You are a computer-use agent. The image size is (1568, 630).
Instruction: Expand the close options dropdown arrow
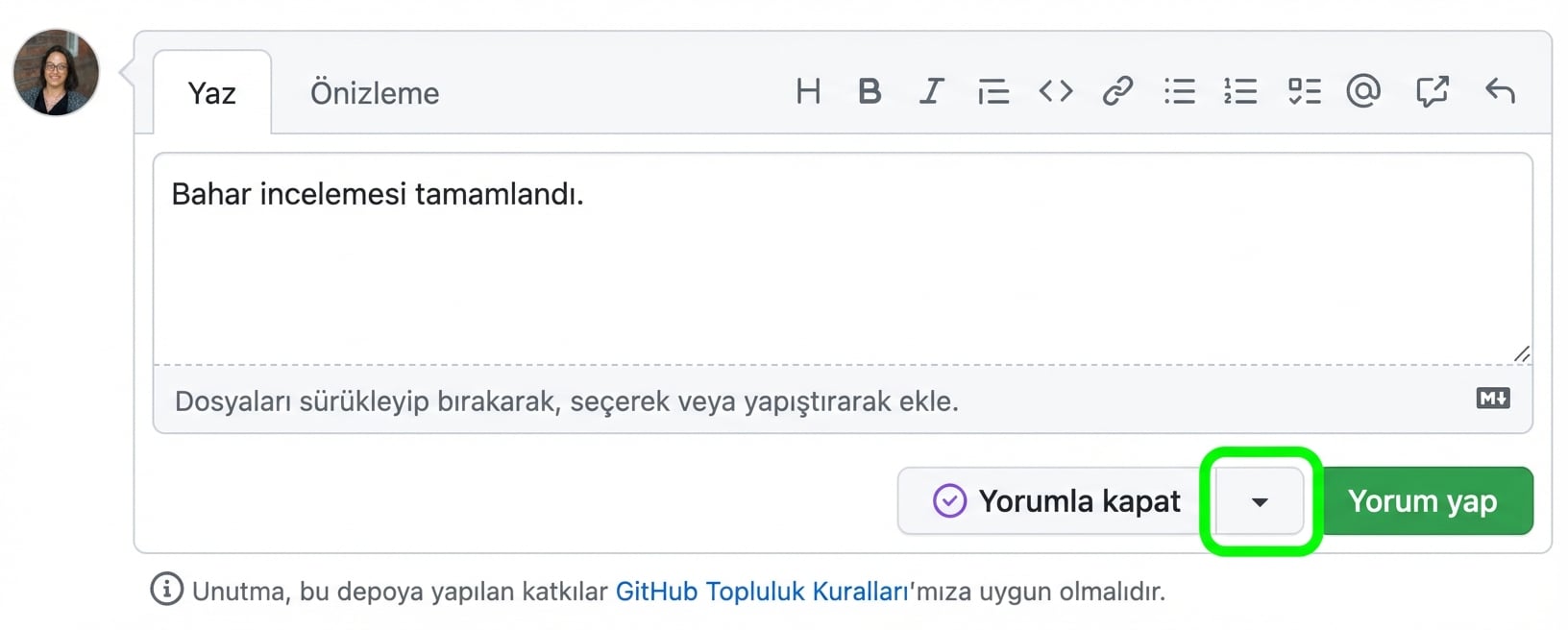click(x=1259, y=500)
